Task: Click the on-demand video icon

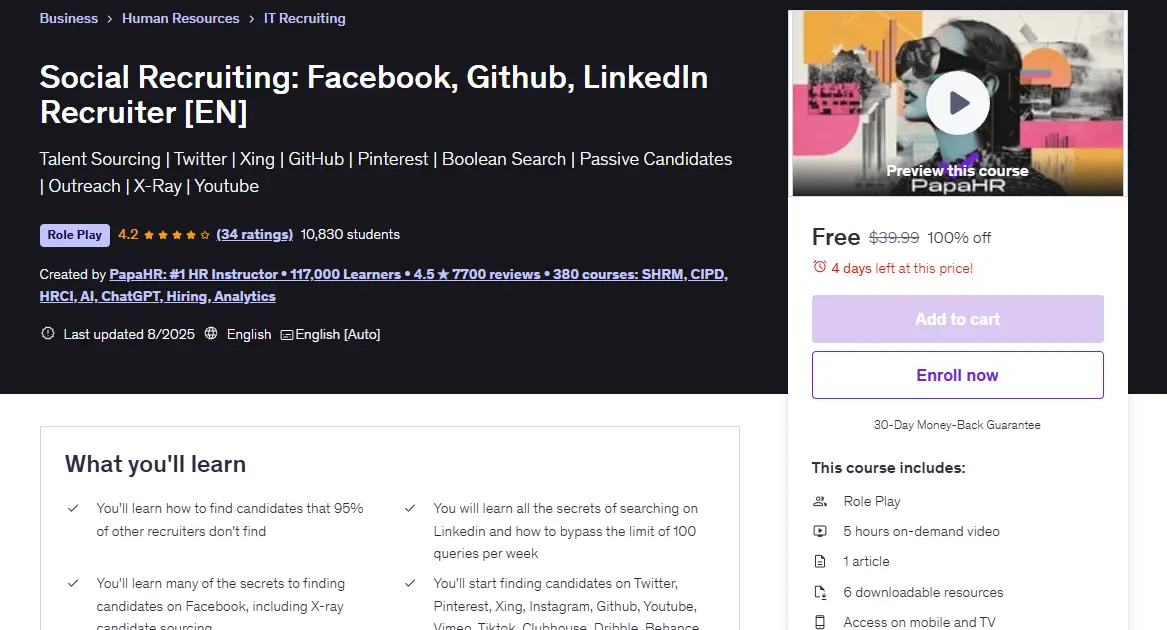Action: [820, 531]
